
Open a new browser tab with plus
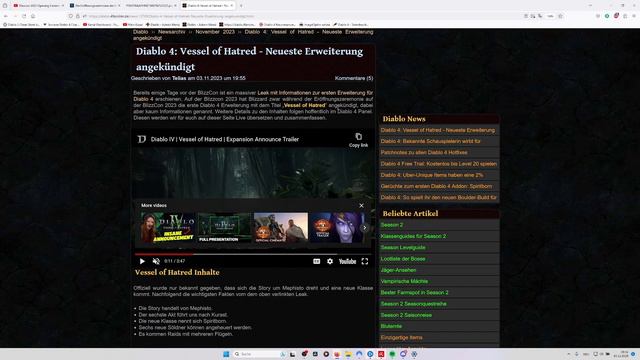coord(241,6)
